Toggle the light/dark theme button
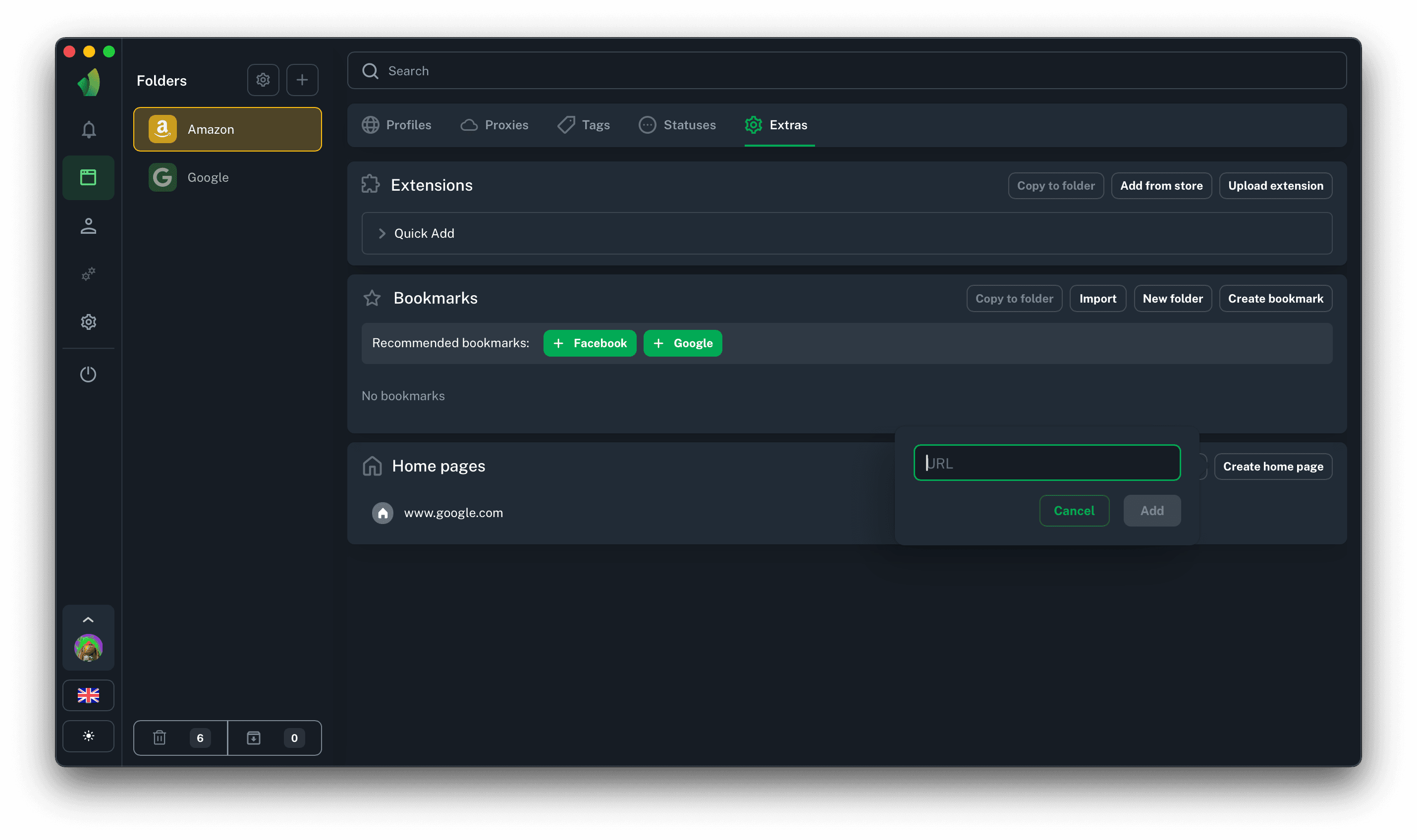The width and height of the screenshot is (1417, 840). tap(88, 736)
